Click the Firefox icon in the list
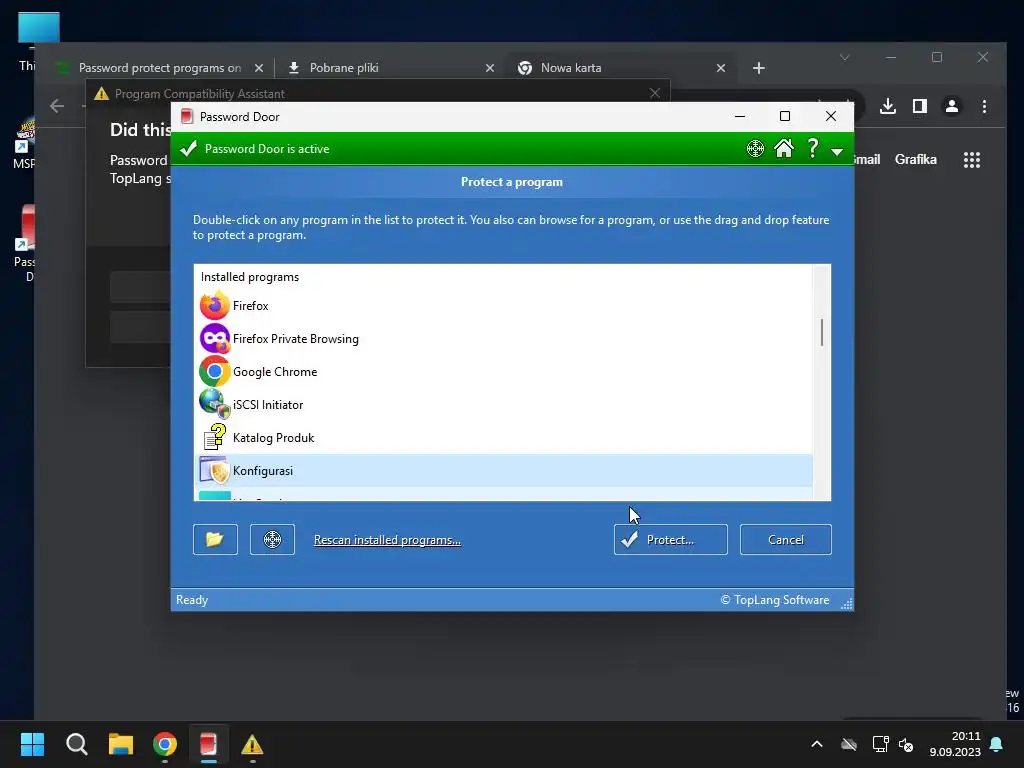Viewport: 1024px width, 768px height. [x=214, y=306]
